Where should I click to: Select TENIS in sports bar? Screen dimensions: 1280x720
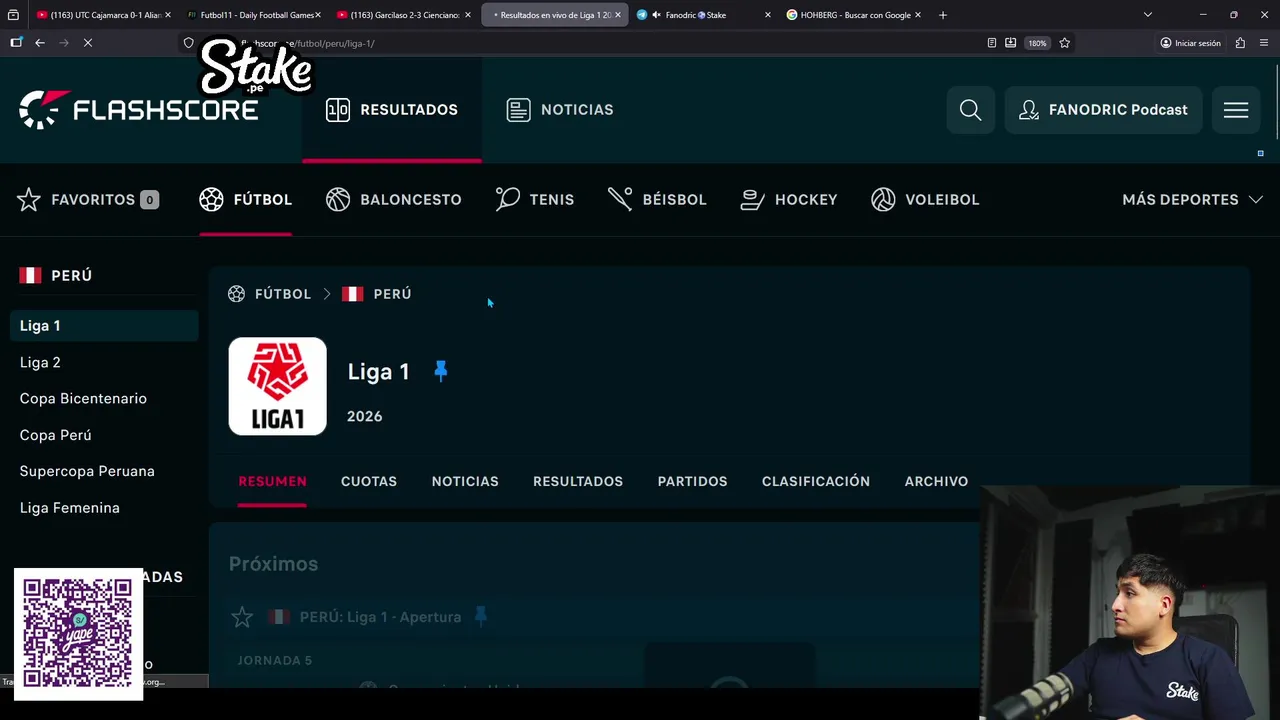[x=535, y=200]
